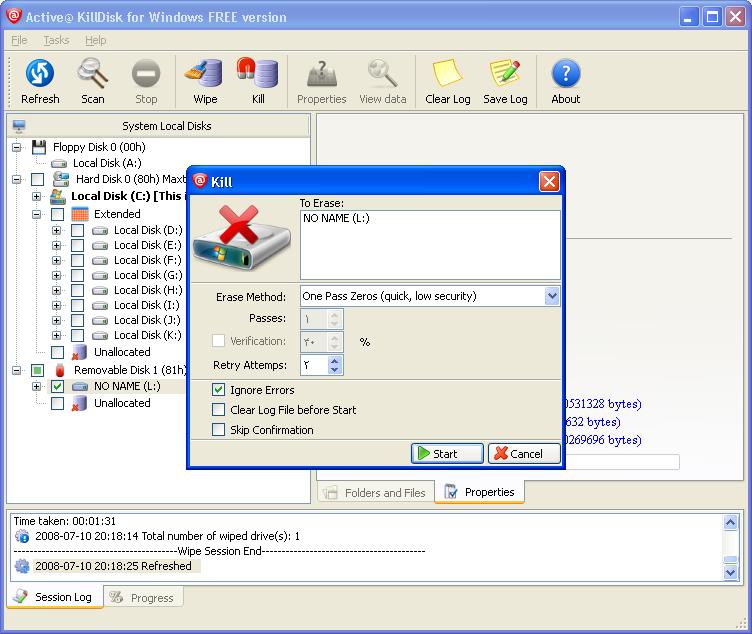Collapse the Floppy Disk 0 node

pos(17,147)
